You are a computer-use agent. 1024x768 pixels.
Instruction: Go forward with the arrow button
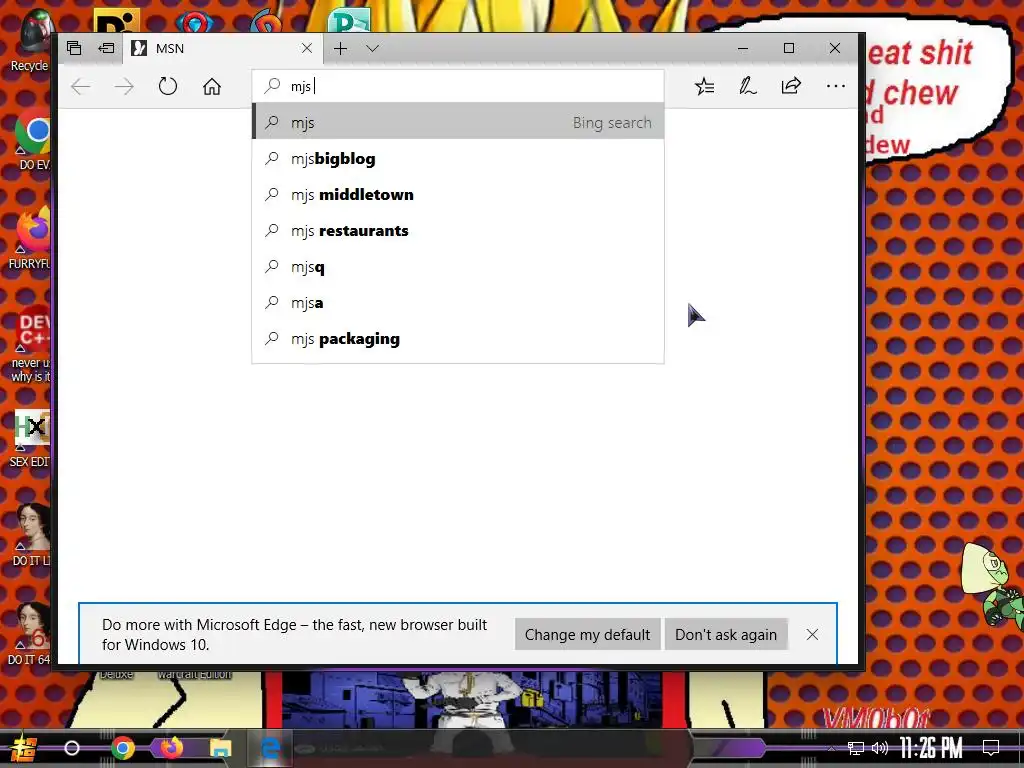tap(124, 86)
